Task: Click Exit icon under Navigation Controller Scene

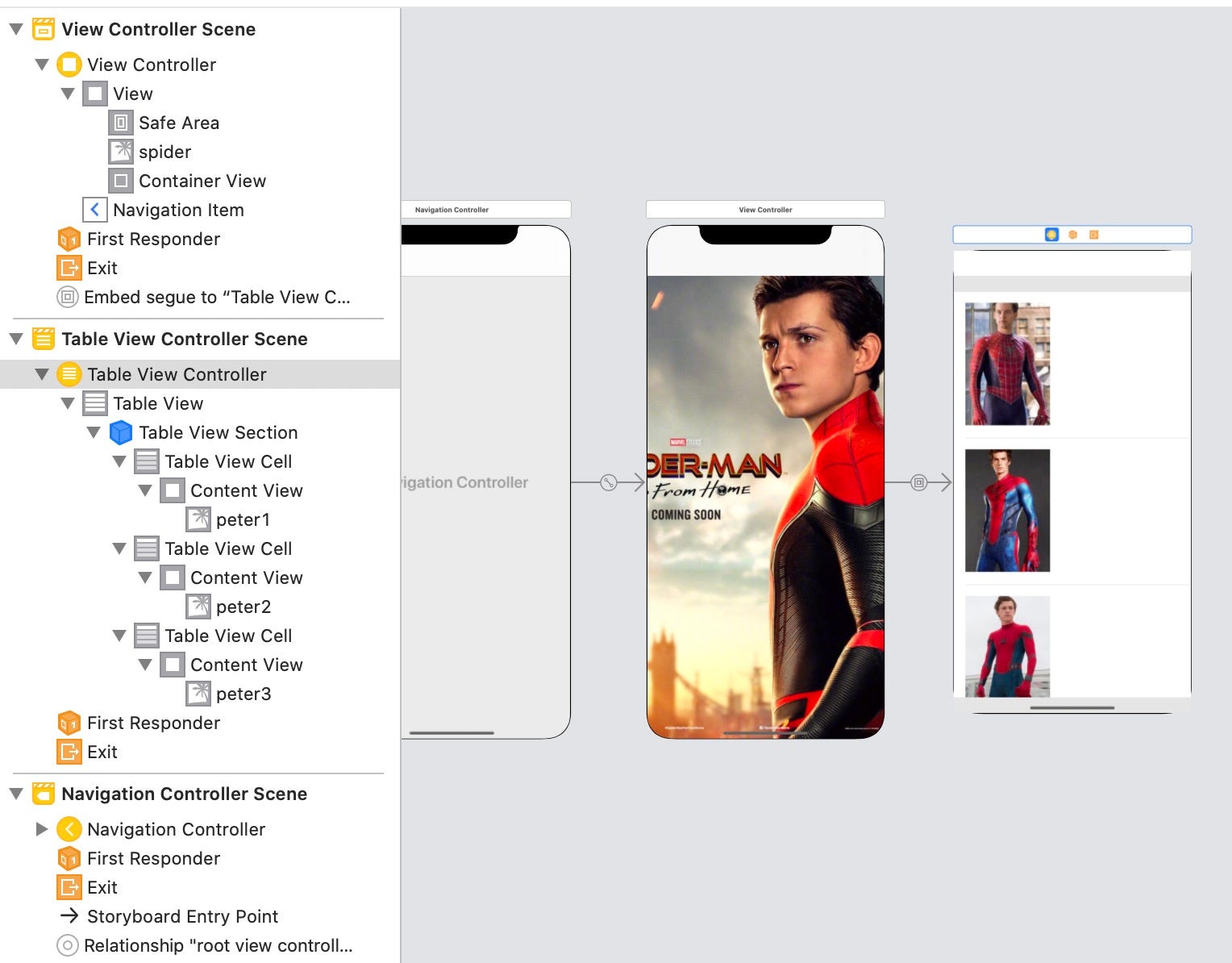Action: (x=69, y=887)
